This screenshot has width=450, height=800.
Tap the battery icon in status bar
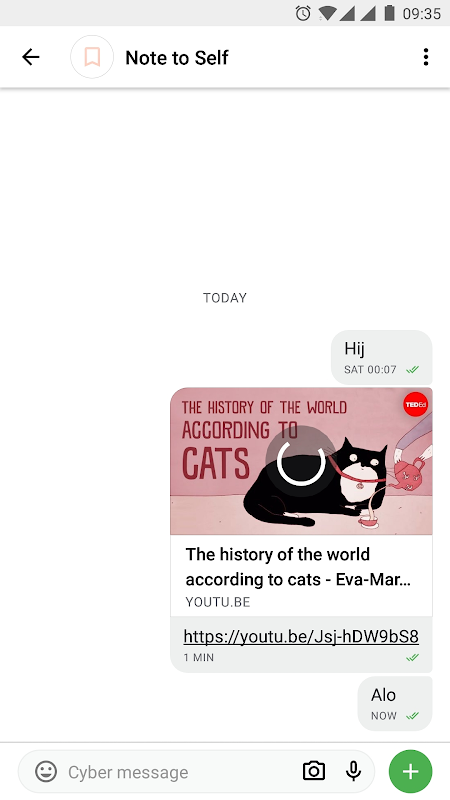pyautogui.click(x=389, y=13)
